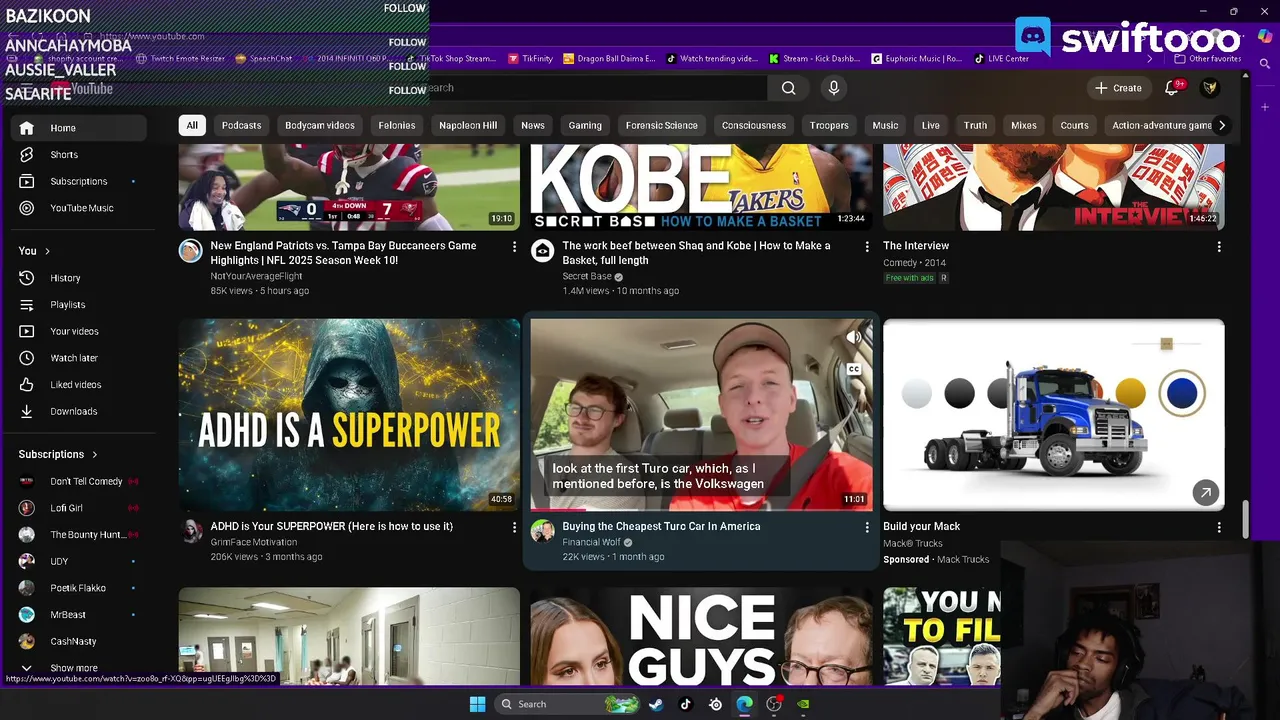Select the Gaming filter chip

click(585, 125)
